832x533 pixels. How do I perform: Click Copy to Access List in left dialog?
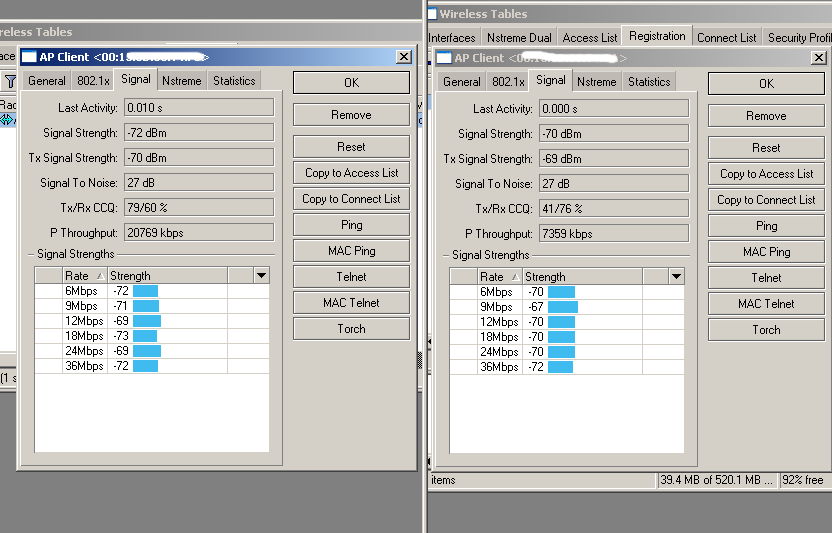tap(351, 173)
